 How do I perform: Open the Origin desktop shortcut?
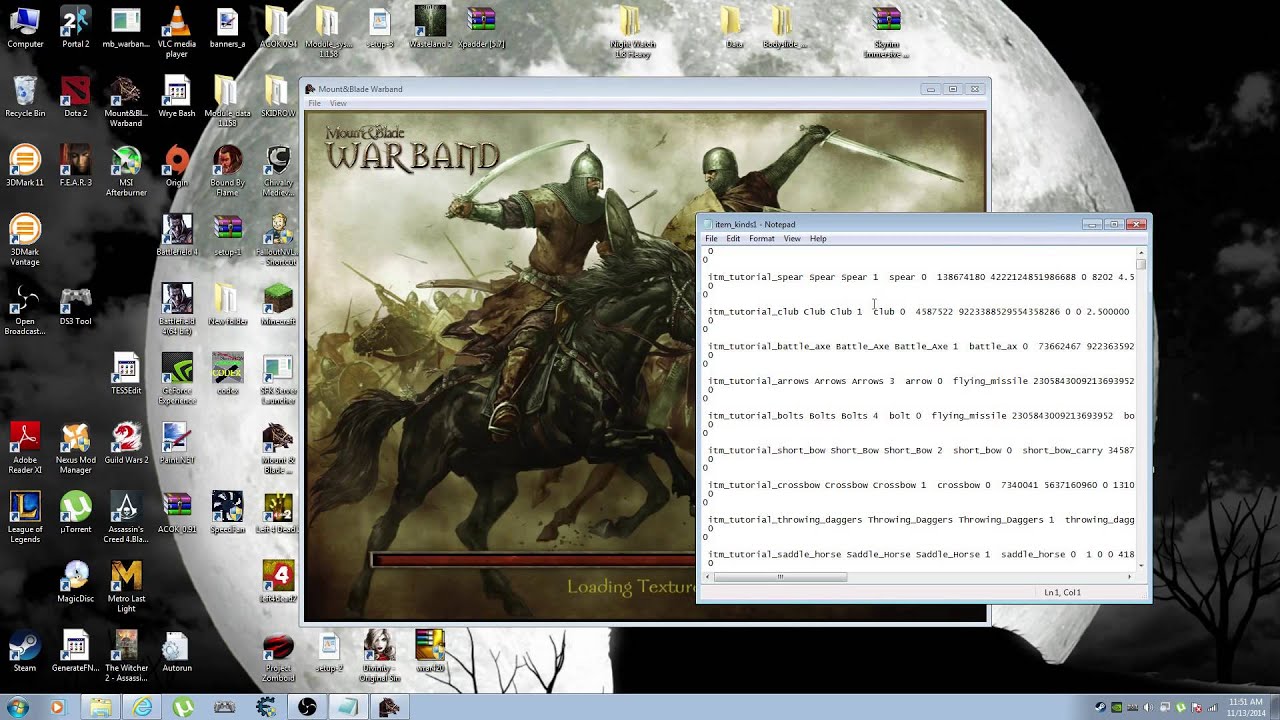176,166
